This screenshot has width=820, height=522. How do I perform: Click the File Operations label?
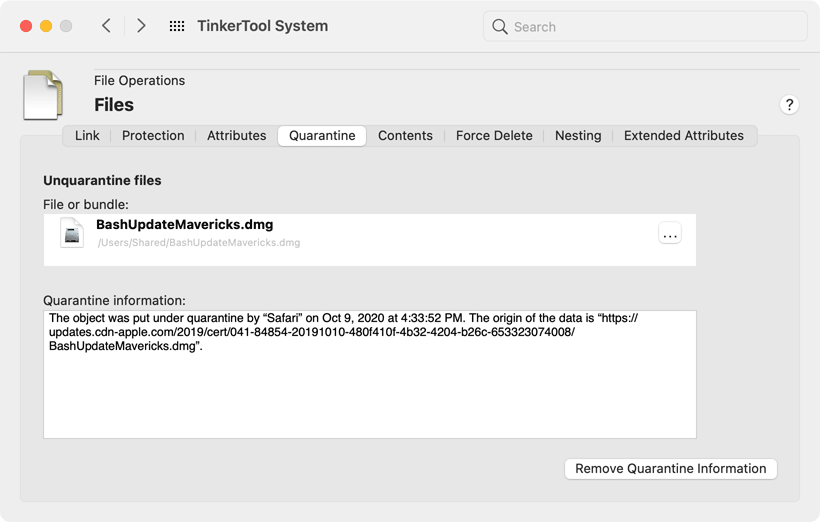point(140,81)
